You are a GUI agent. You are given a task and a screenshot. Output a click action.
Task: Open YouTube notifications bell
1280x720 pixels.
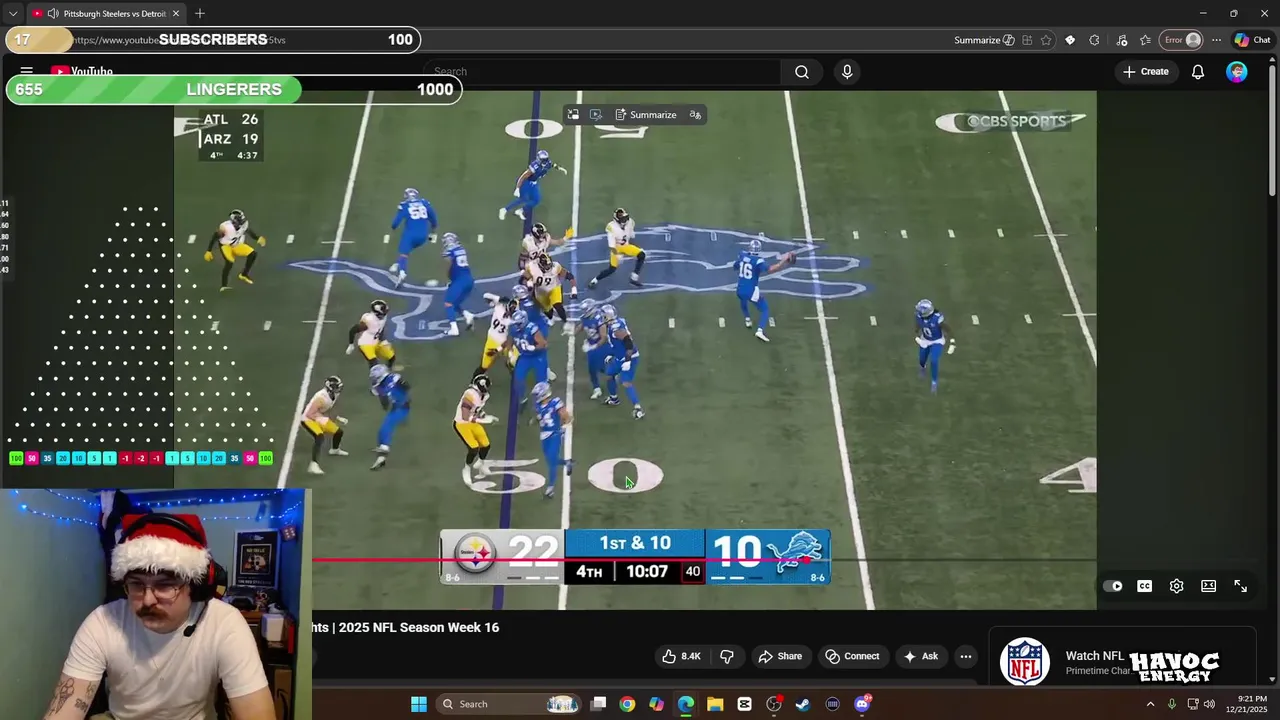coord(1198,72)
